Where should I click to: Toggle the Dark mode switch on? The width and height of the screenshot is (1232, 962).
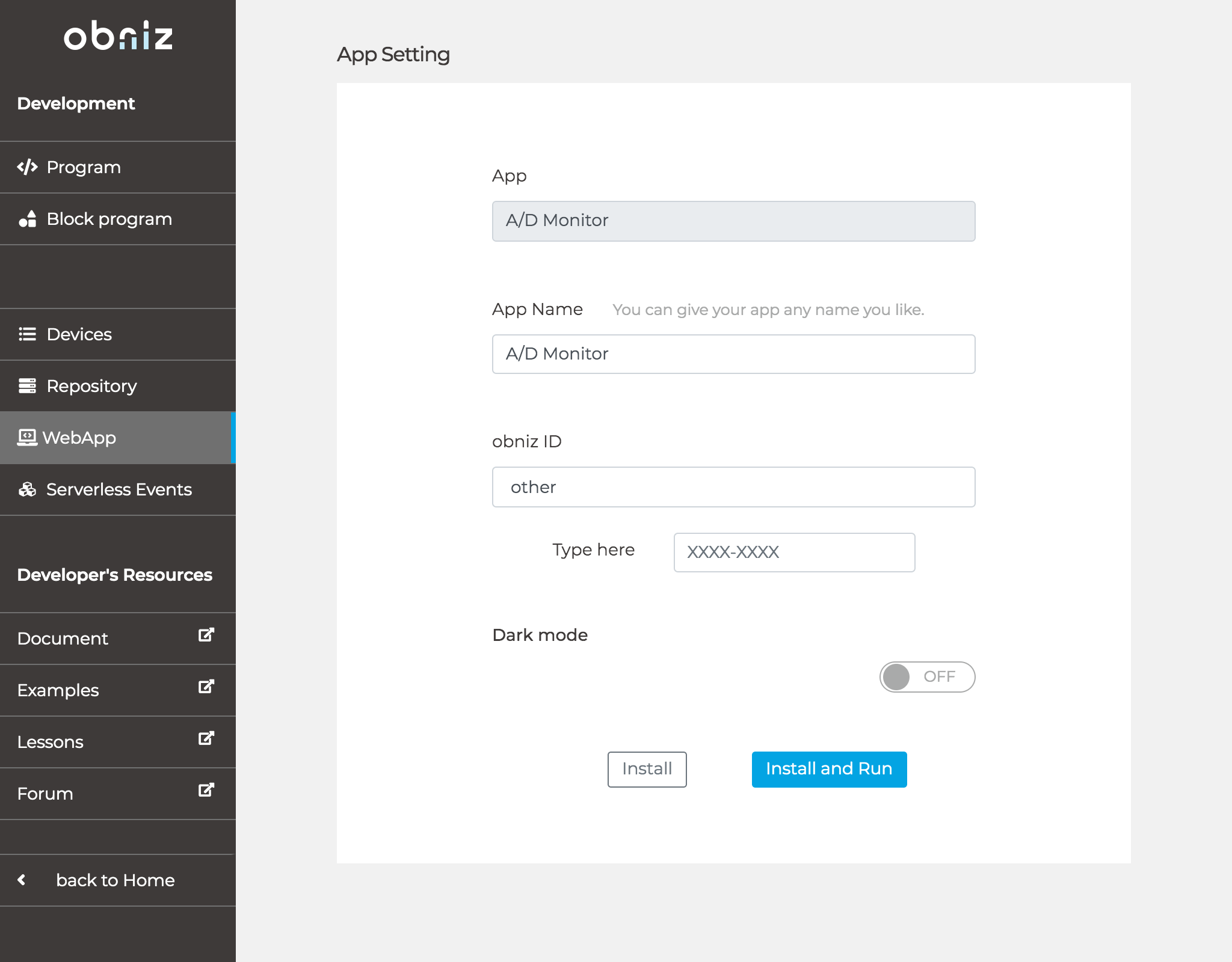pyautogui.click(x=926, y=677)
